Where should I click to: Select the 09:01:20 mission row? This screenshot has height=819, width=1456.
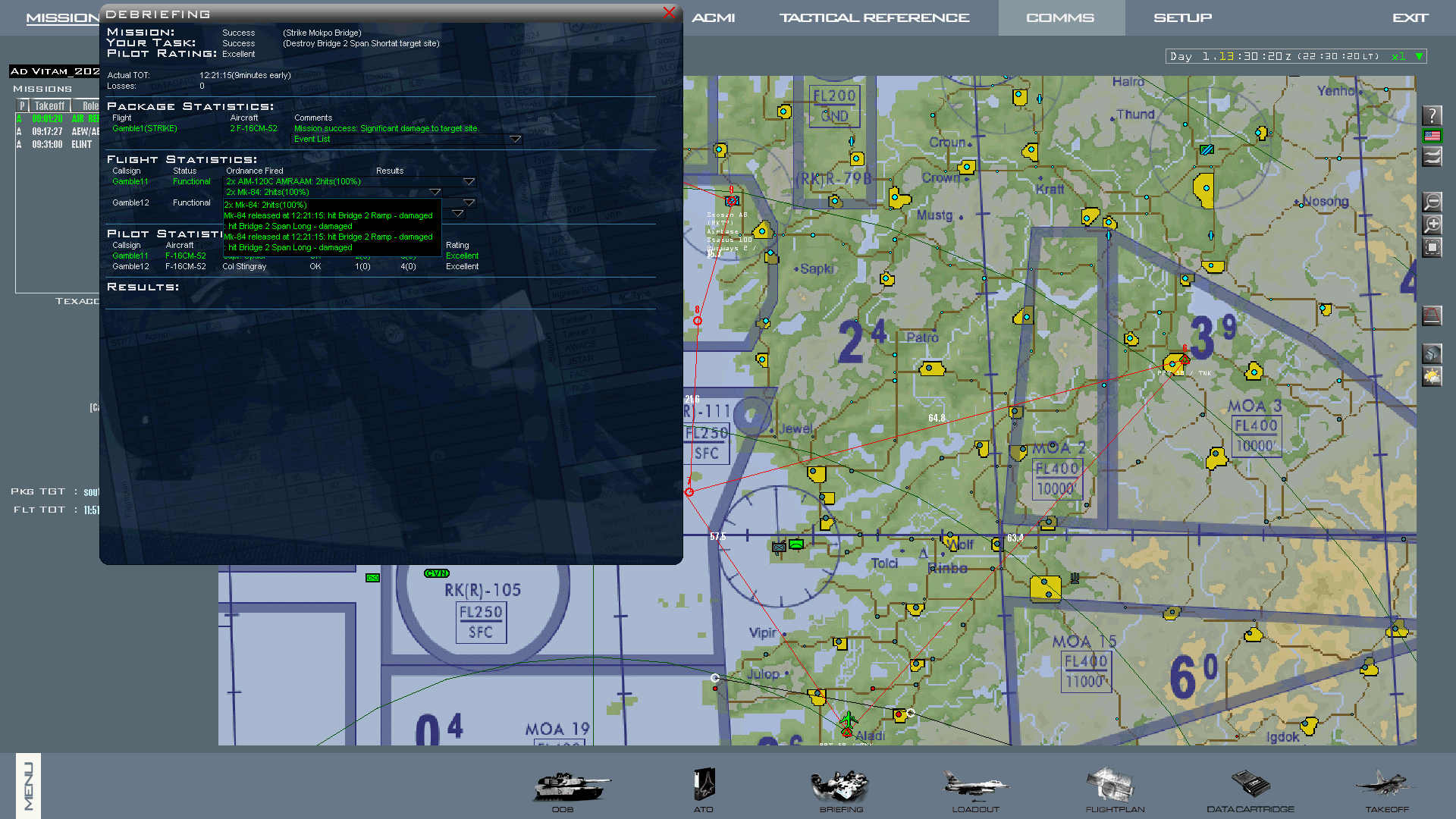(58, 119)
